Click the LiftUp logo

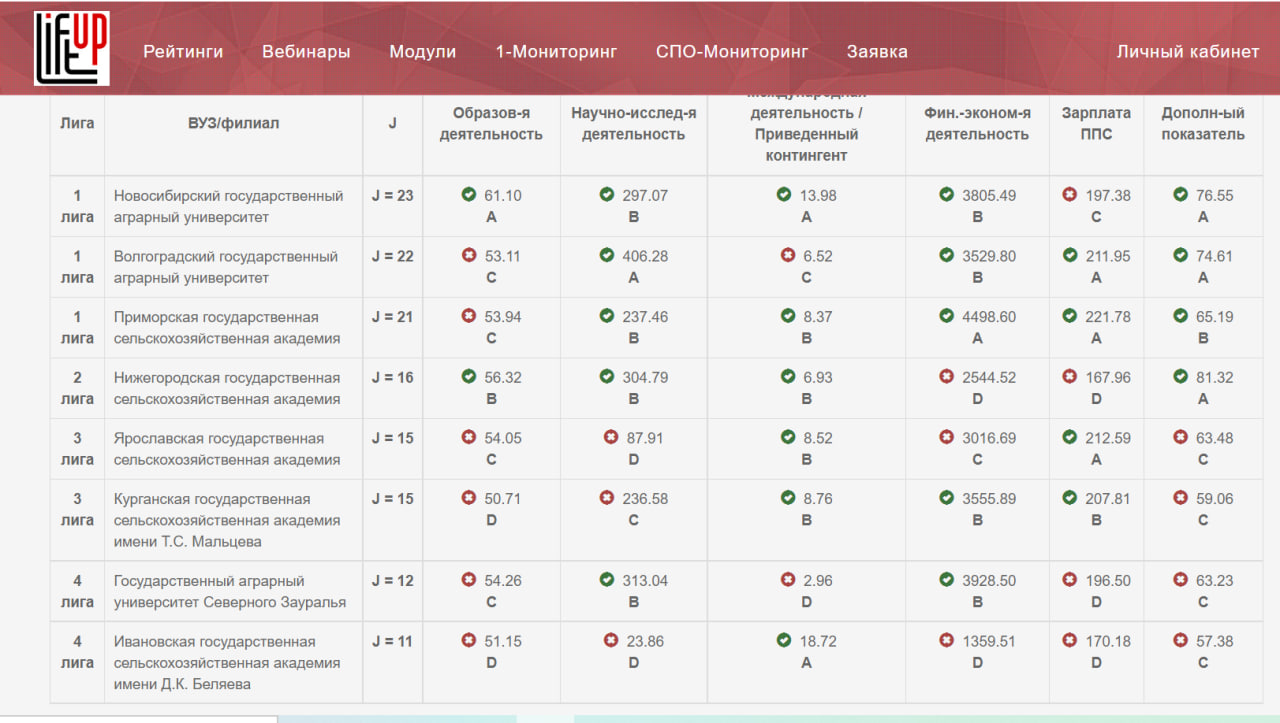point(71,48)
